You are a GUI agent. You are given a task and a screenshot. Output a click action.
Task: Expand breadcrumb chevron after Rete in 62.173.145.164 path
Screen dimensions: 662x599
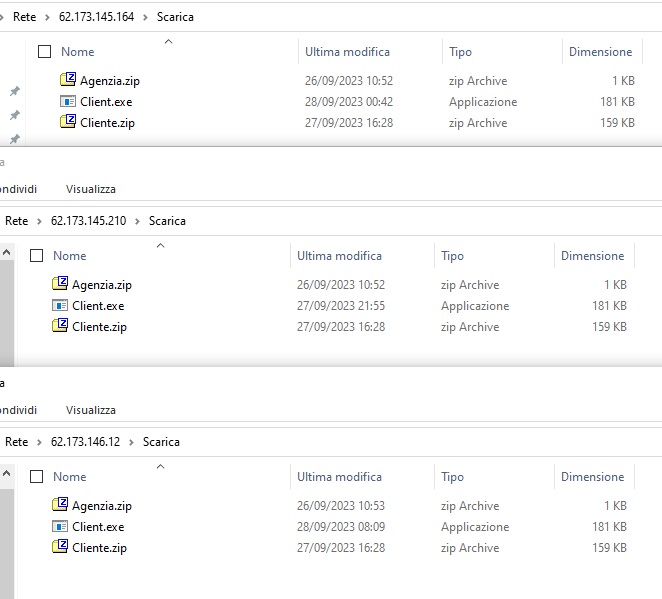[47, 17]
